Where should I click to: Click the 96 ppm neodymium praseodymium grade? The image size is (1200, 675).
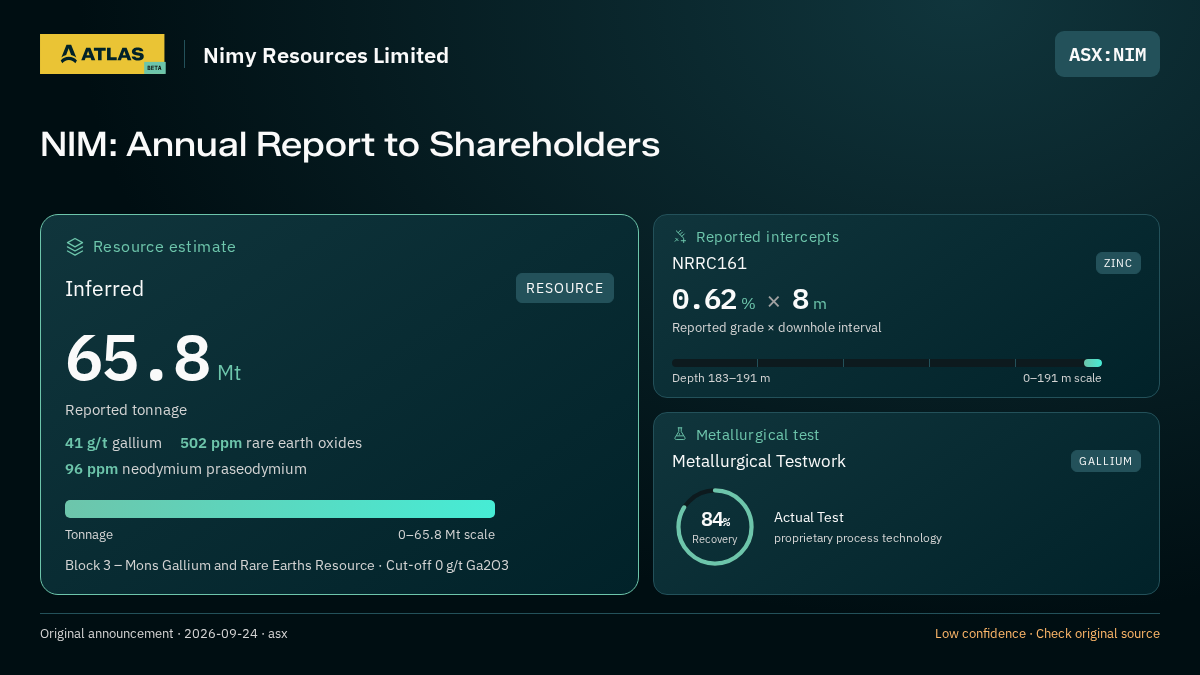coord(186,469)
